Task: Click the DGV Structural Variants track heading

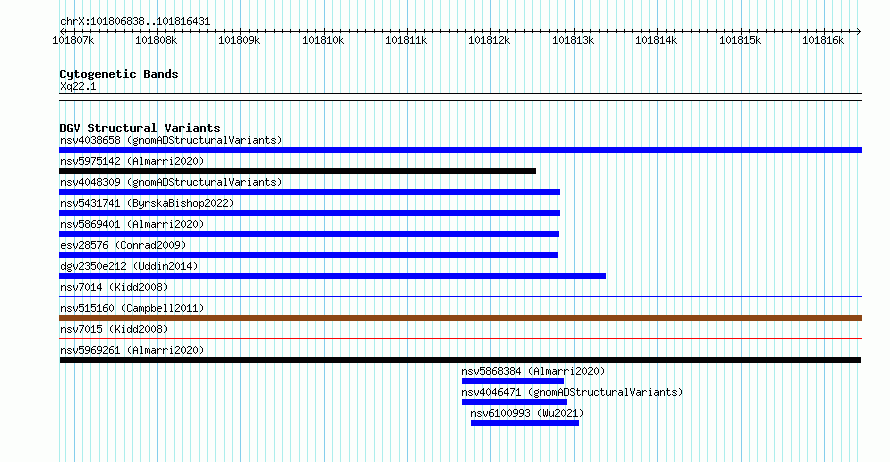Action: point(140,128)
